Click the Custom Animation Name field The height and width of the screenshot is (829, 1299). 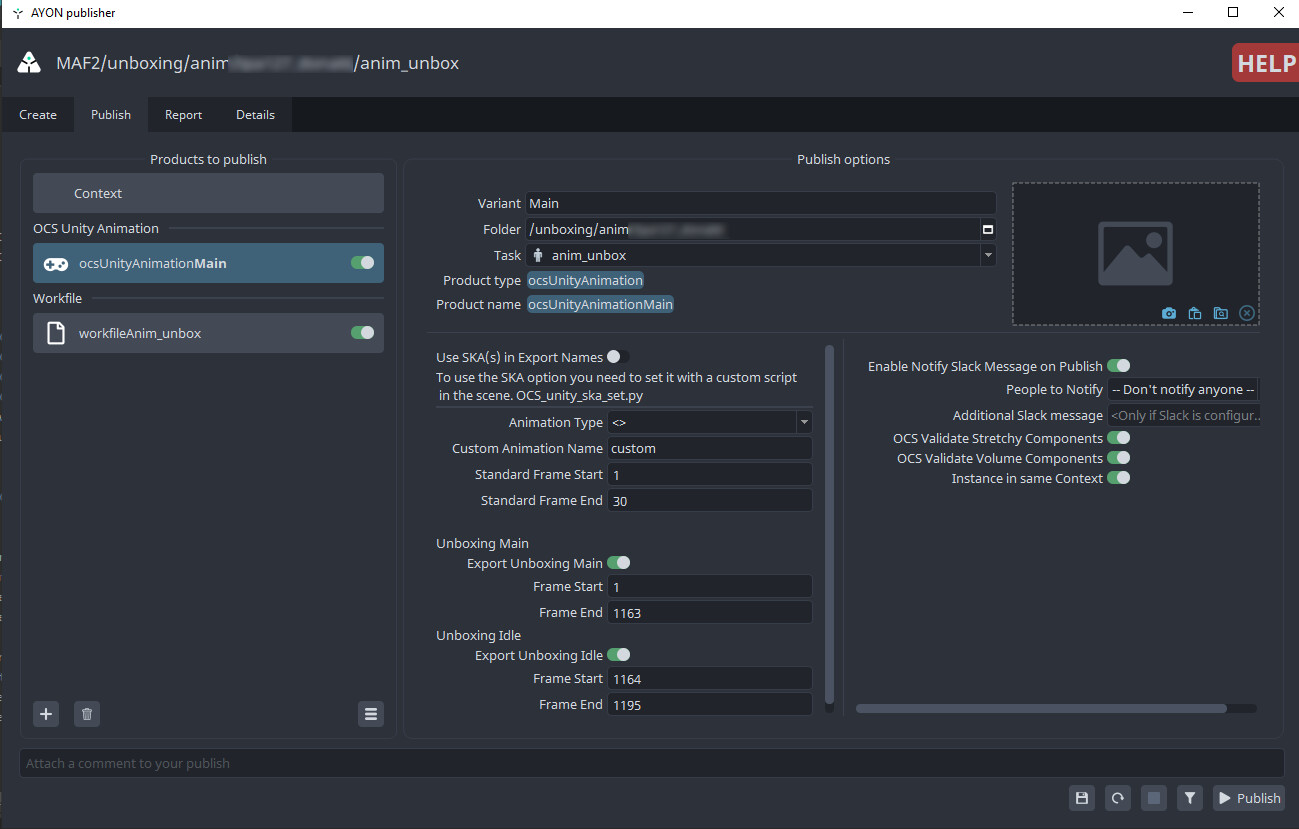point(709,448)
